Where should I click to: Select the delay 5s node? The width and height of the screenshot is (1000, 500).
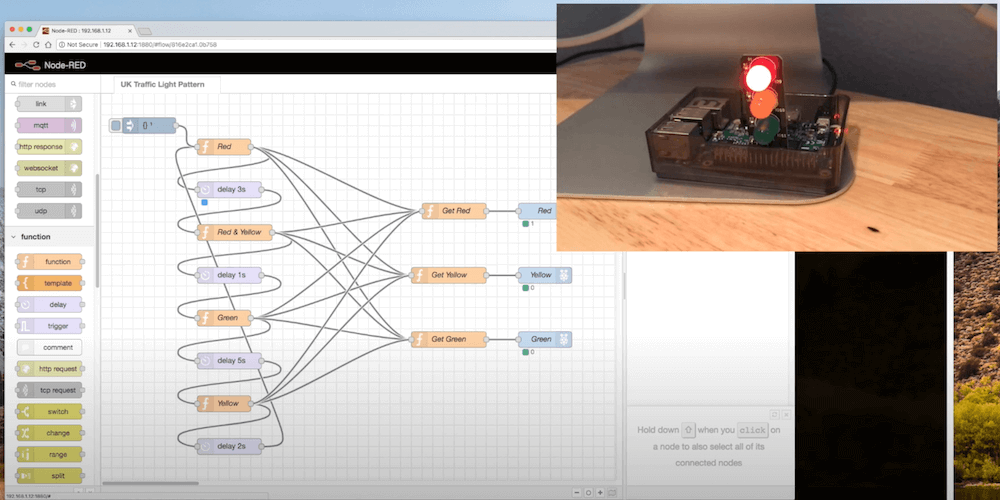point(230,360)
